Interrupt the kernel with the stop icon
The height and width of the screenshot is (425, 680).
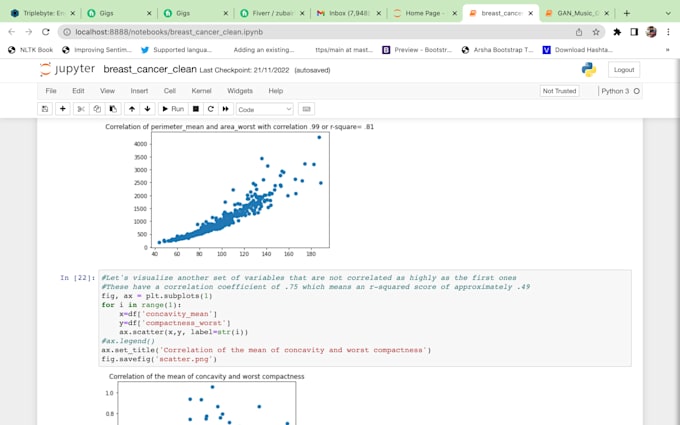point(196,109)
